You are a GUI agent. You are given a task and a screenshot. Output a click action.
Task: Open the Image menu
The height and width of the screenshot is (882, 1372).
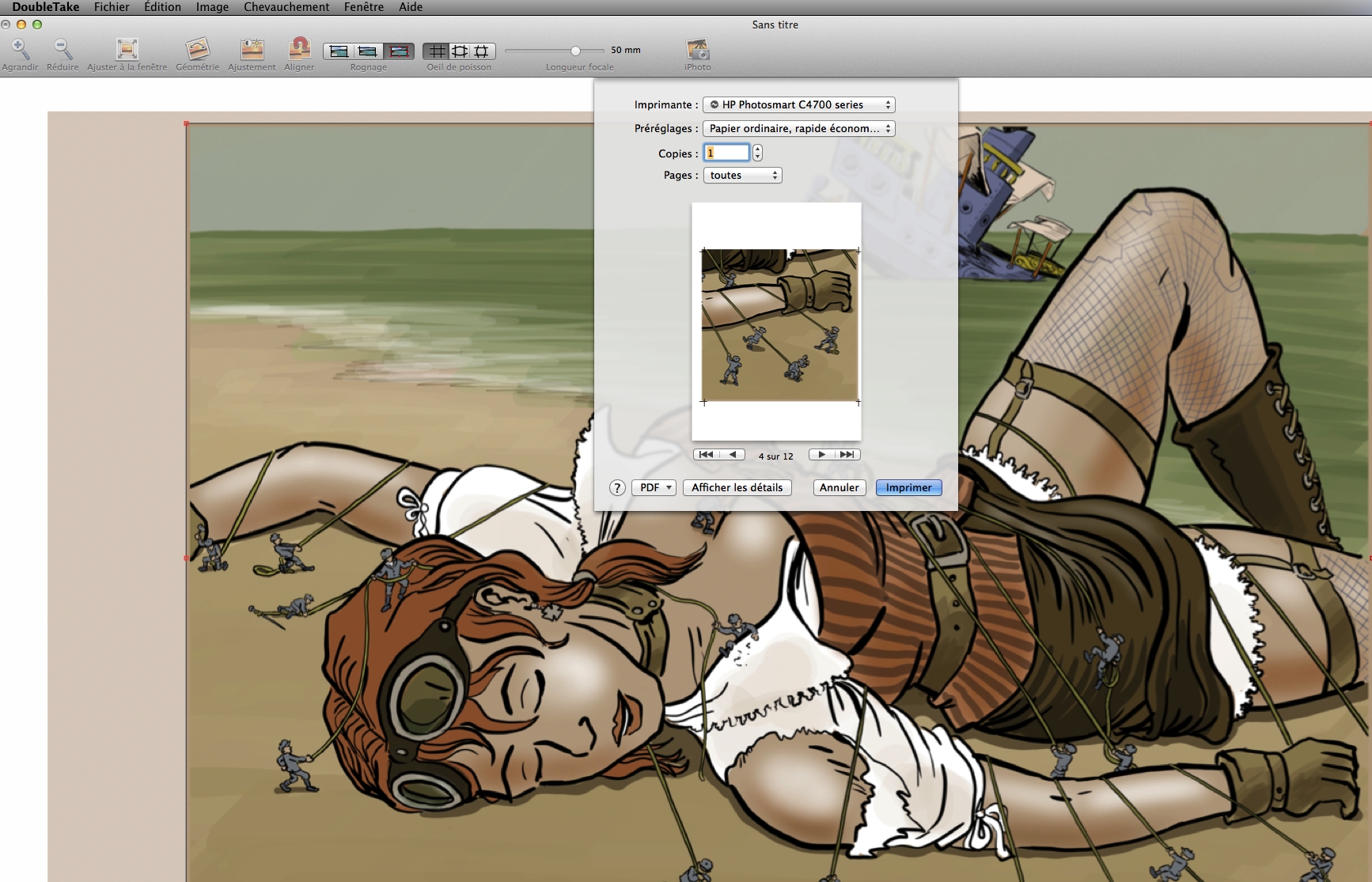[212, 7]
